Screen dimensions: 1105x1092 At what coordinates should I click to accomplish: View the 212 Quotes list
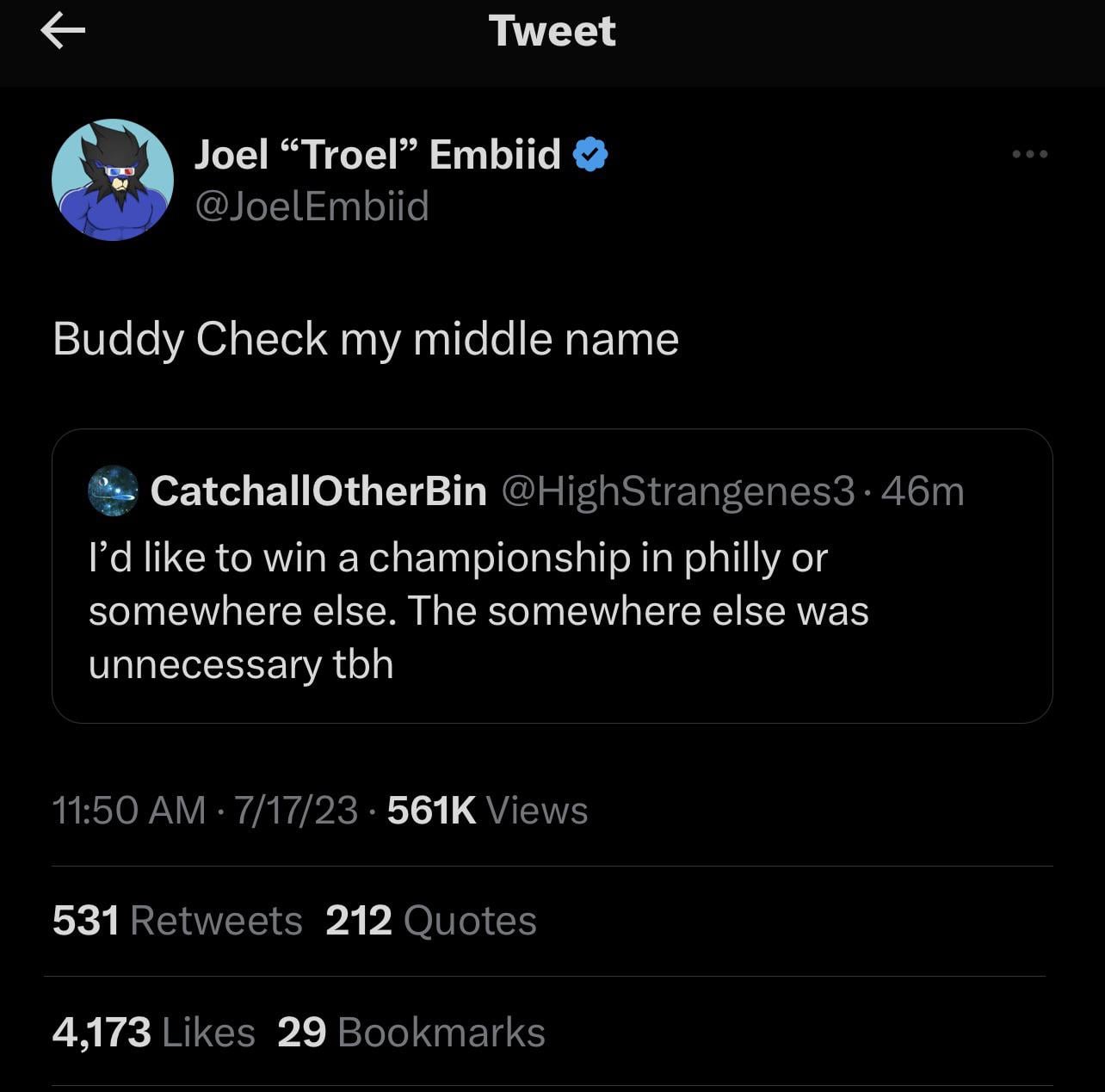click(431, 920)
